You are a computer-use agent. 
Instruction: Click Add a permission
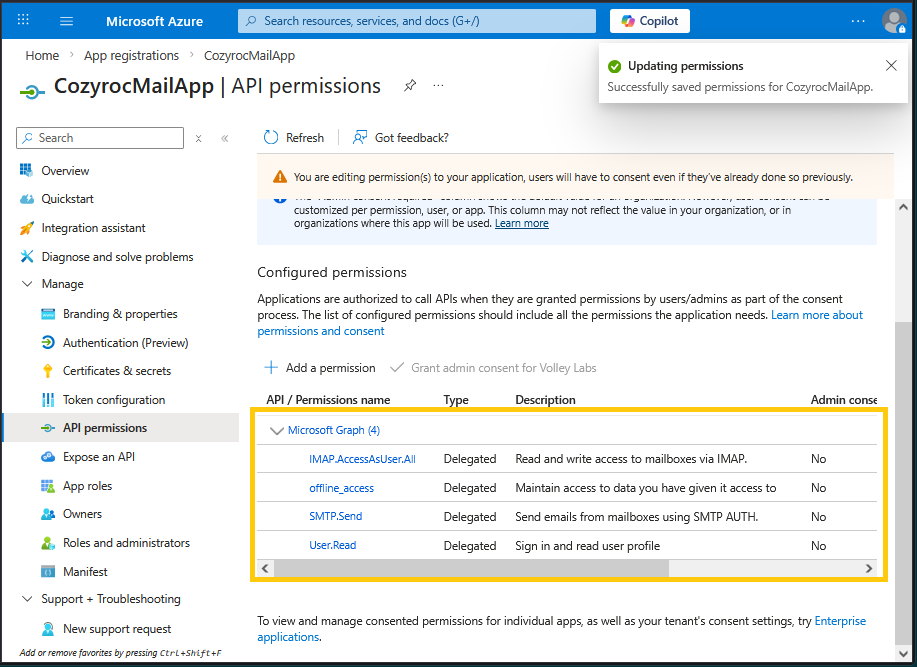pos(320,368)
